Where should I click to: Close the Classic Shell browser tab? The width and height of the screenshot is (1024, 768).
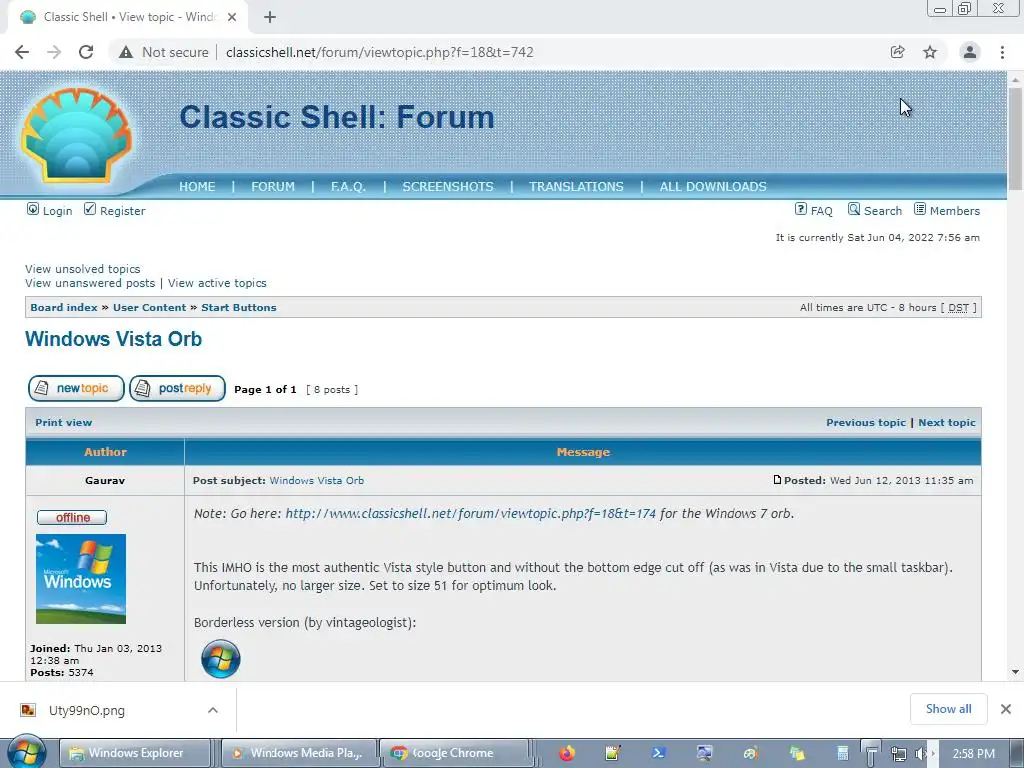pos(232,17)
